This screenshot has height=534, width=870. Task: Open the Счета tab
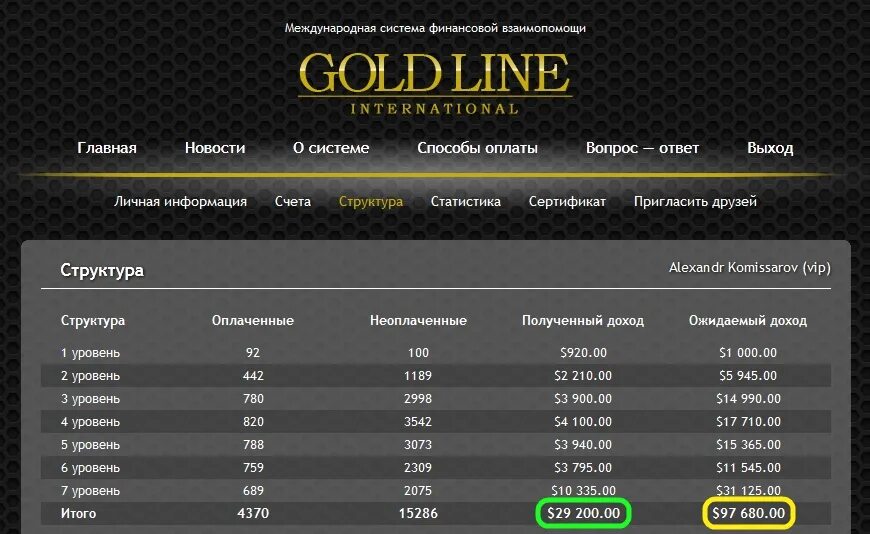click(293, 201)
